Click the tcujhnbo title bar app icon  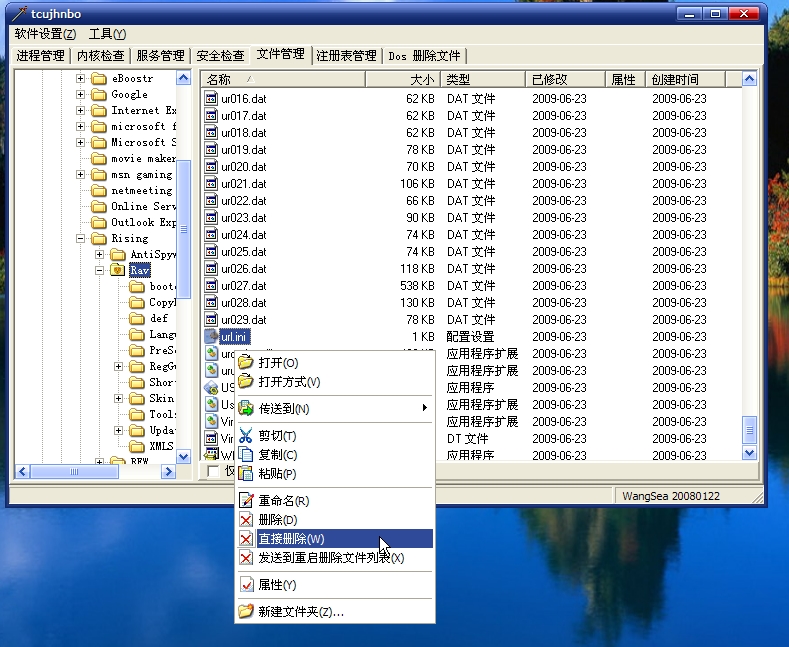[x=19, y=14]
